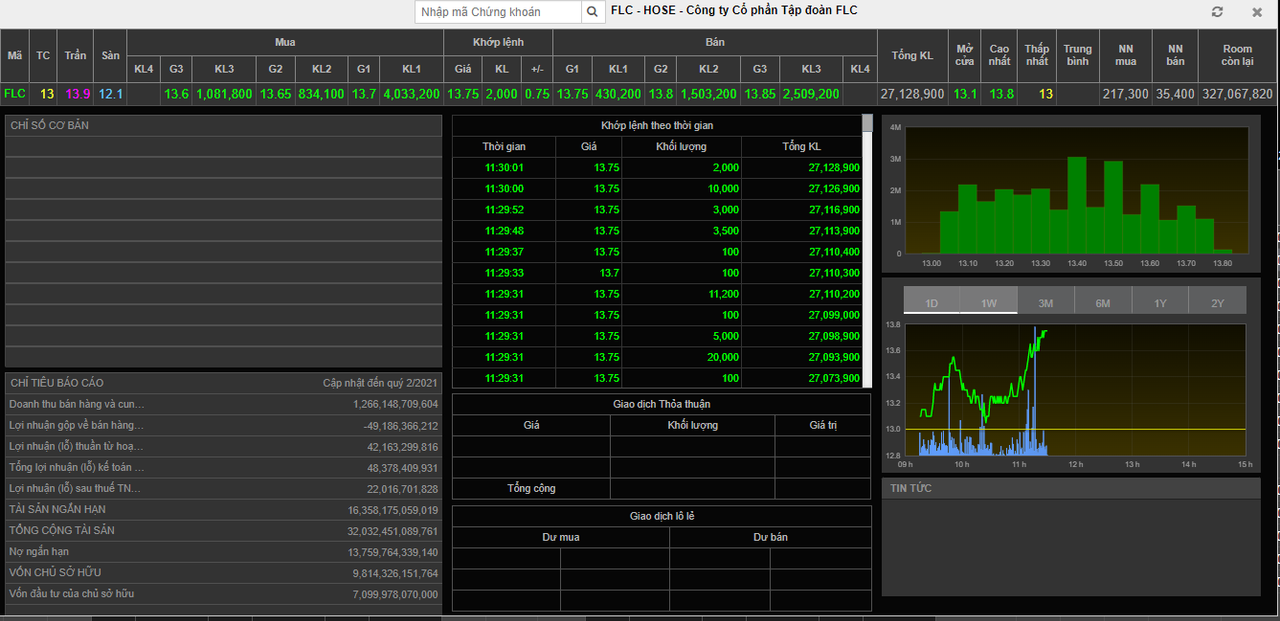Close the FLC stock detail popup

1257,12
